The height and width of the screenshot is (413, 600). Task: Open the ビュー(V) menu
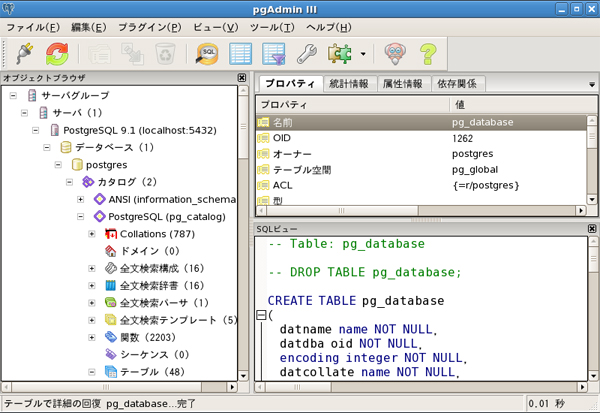pyautogui.click(x=215, y=28)
